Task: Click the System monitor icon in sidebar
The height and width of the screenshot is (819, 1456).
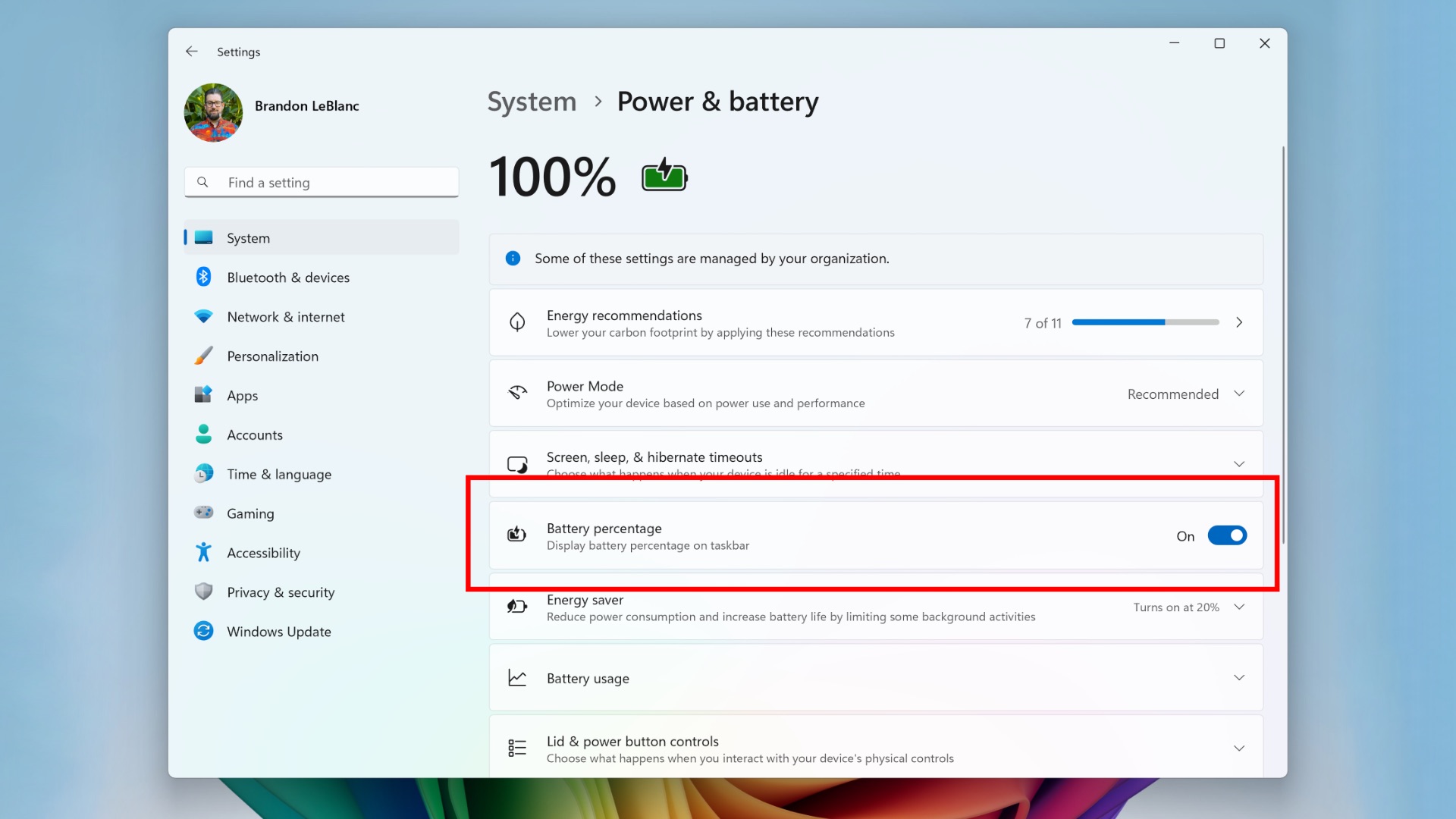Action: click(x=203, y=237)
